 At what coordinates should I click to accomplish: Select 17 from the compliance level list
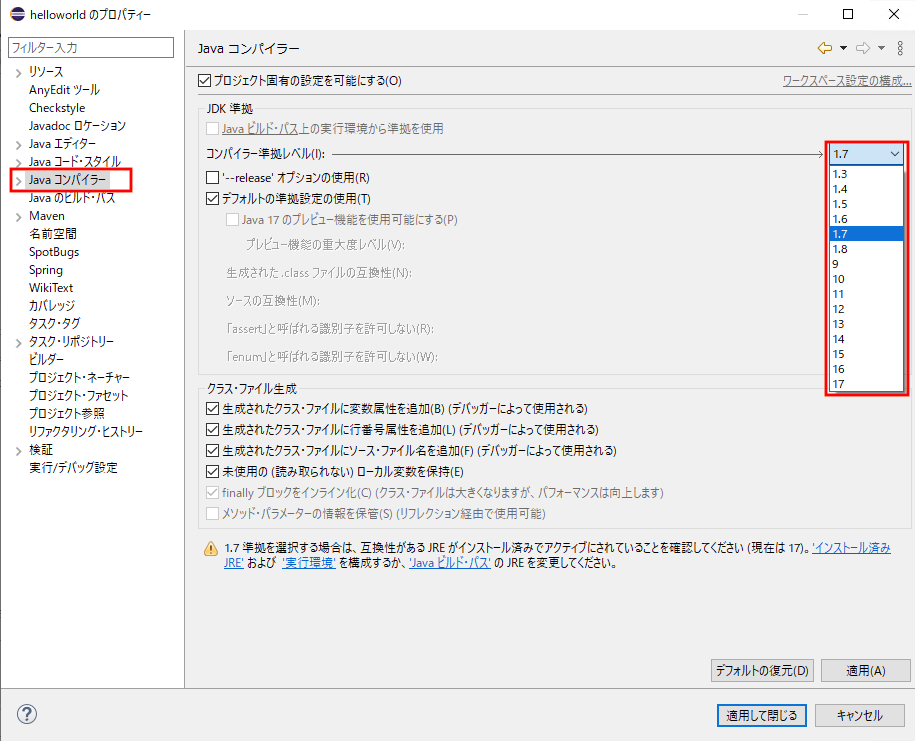pyautogui.click(x=838, y=385)
